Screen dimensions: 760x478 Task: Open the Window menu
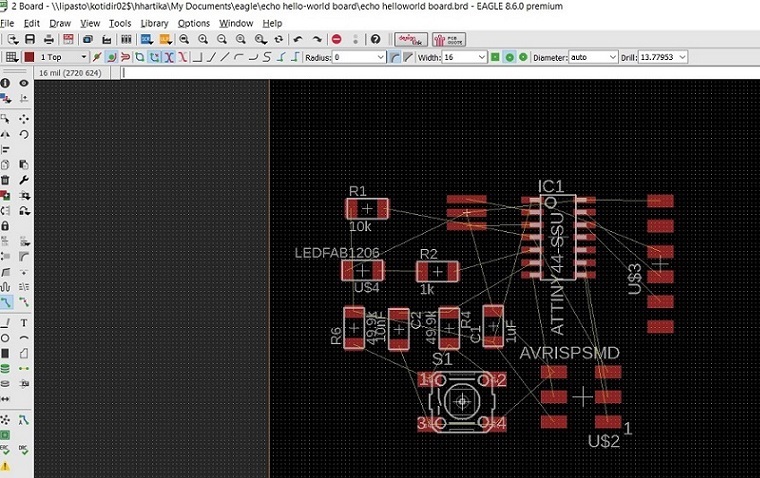click(x=236, y=23)
